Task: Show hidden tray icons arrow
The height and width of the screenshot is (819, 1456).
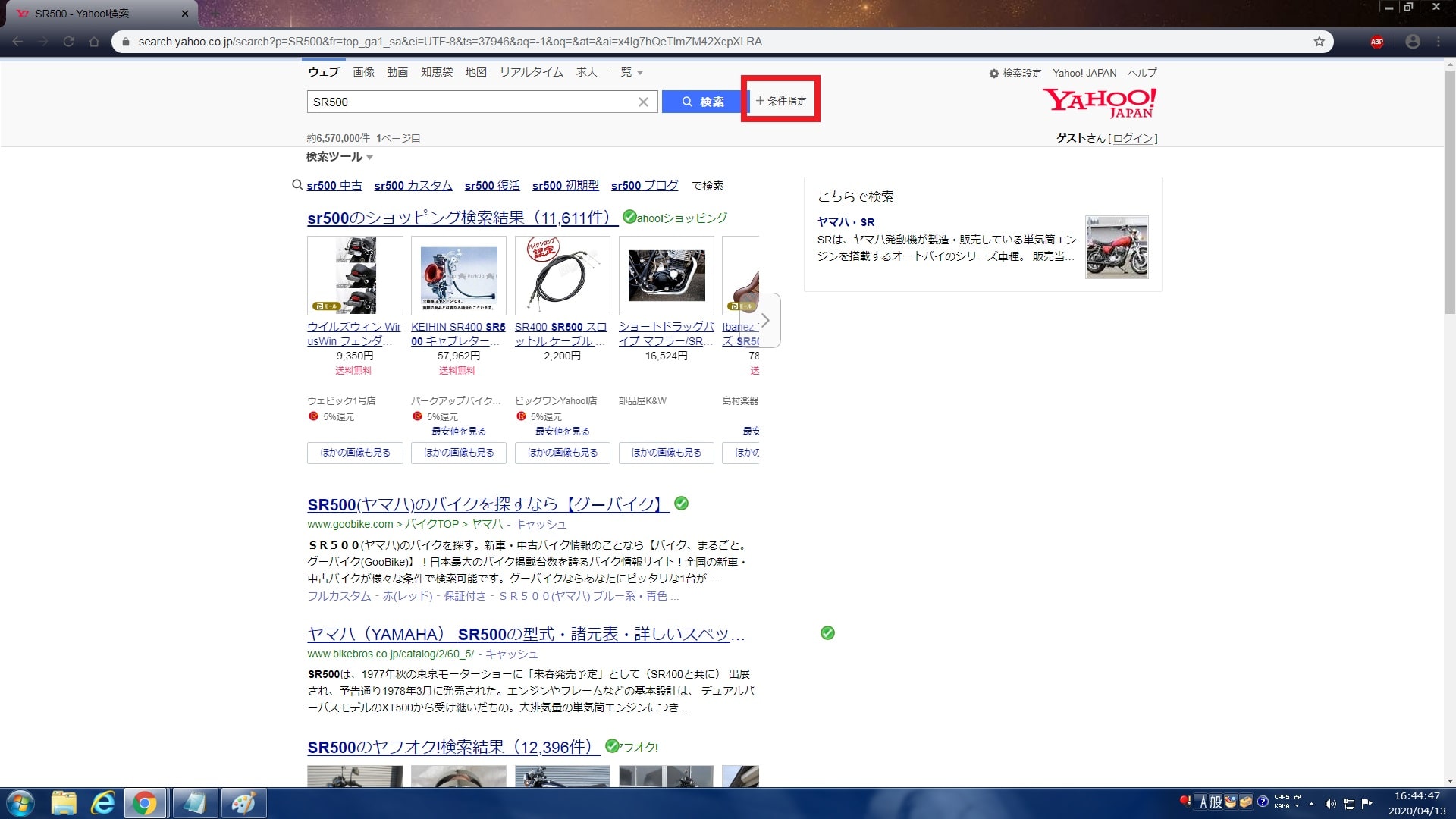Action: point(1311,804)
